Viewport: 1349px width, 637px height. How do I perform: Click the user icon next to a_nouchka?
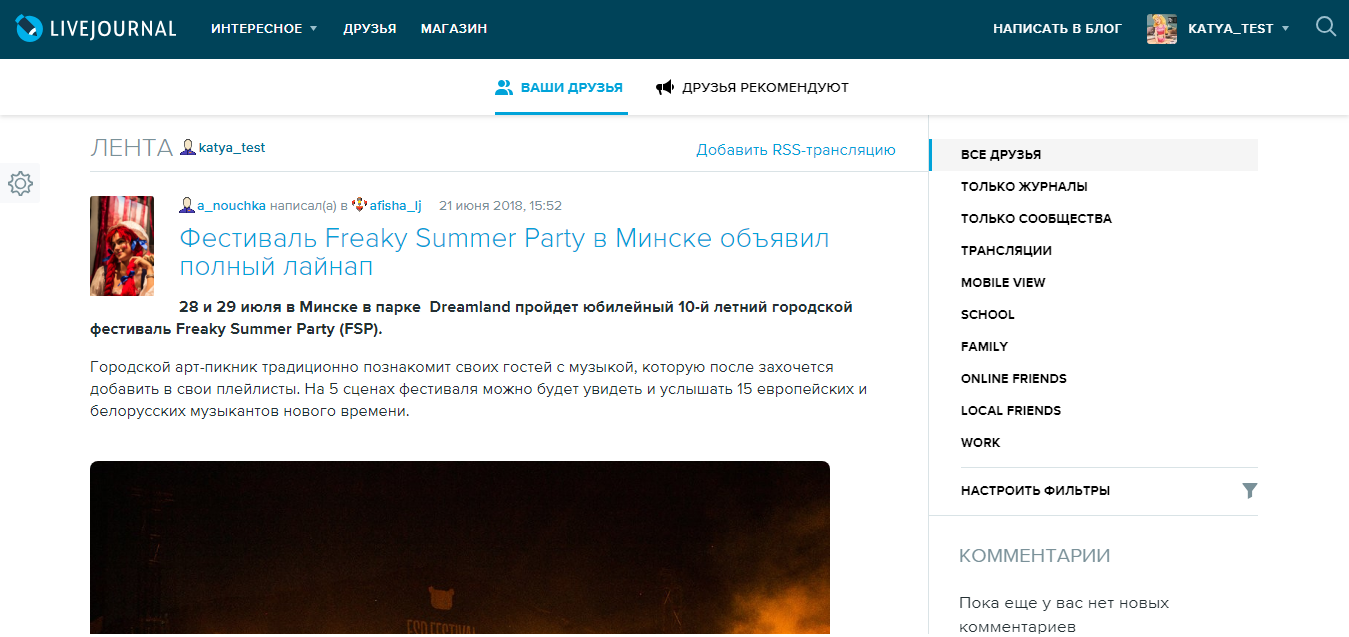click(186, 205)
